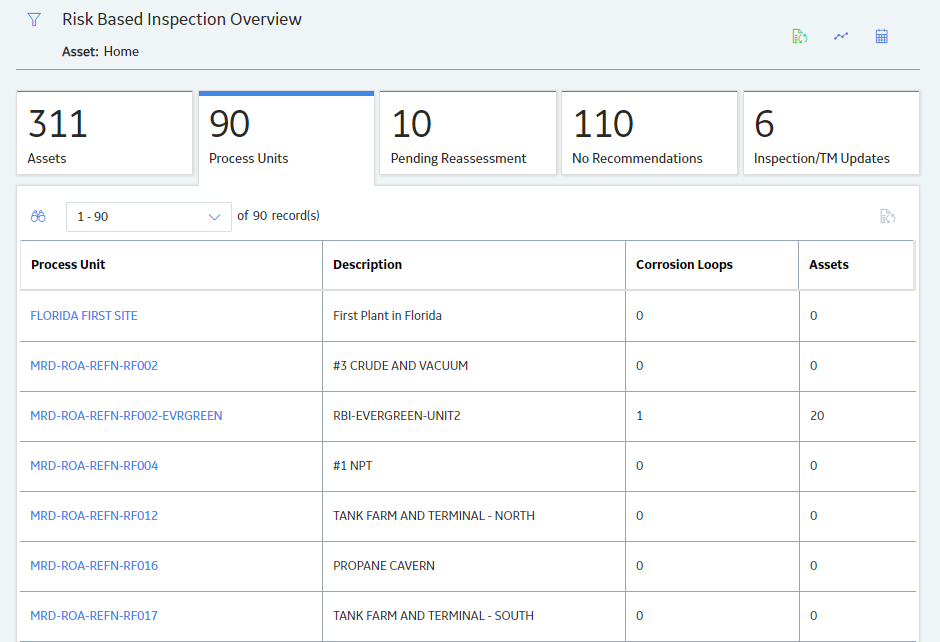This screenshot has width=940, height=642.
Task: Click the greyed export icon above the table
Action: tap(888, 216)
